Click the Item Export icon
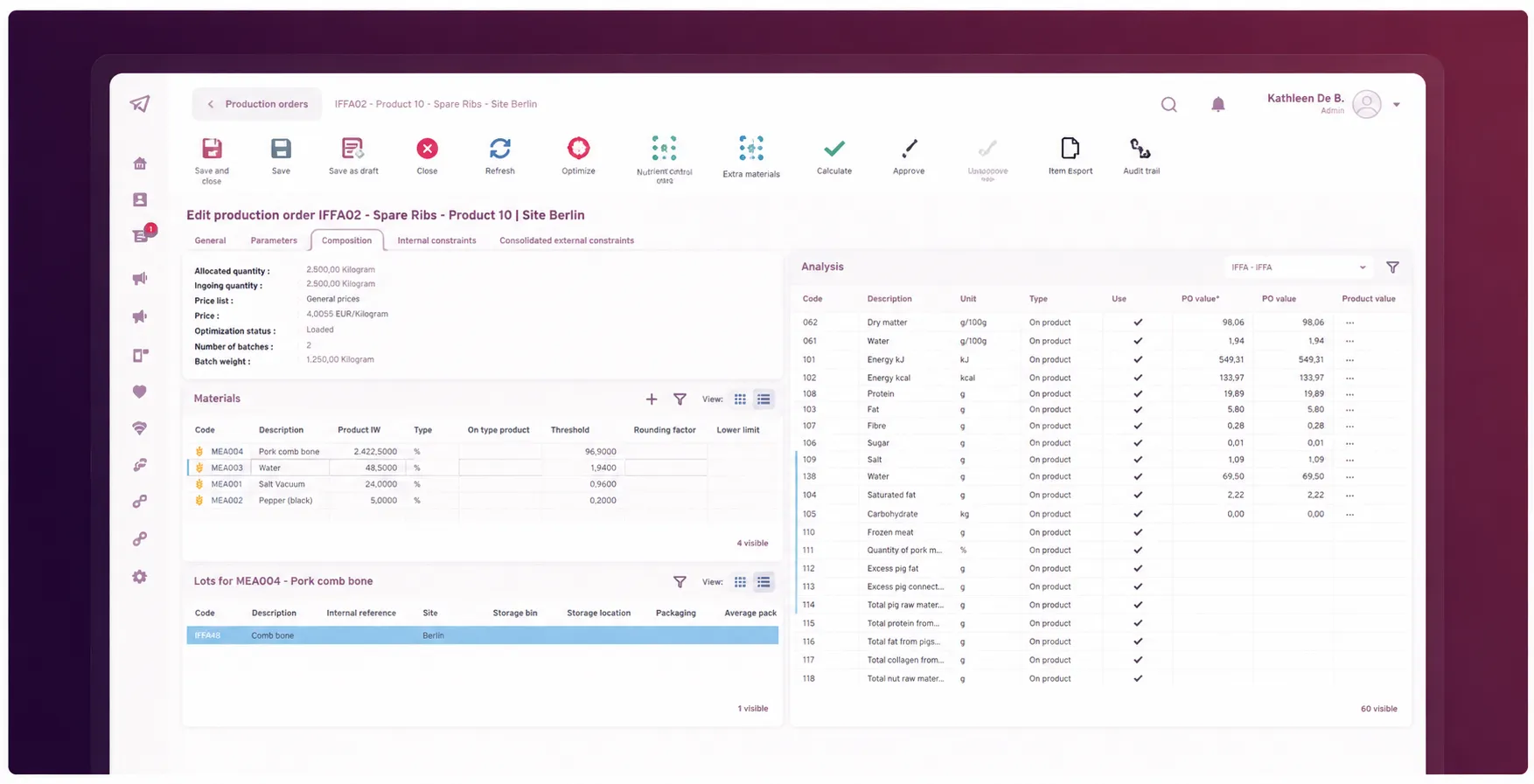1534x784 pixels. [1070, 149]
